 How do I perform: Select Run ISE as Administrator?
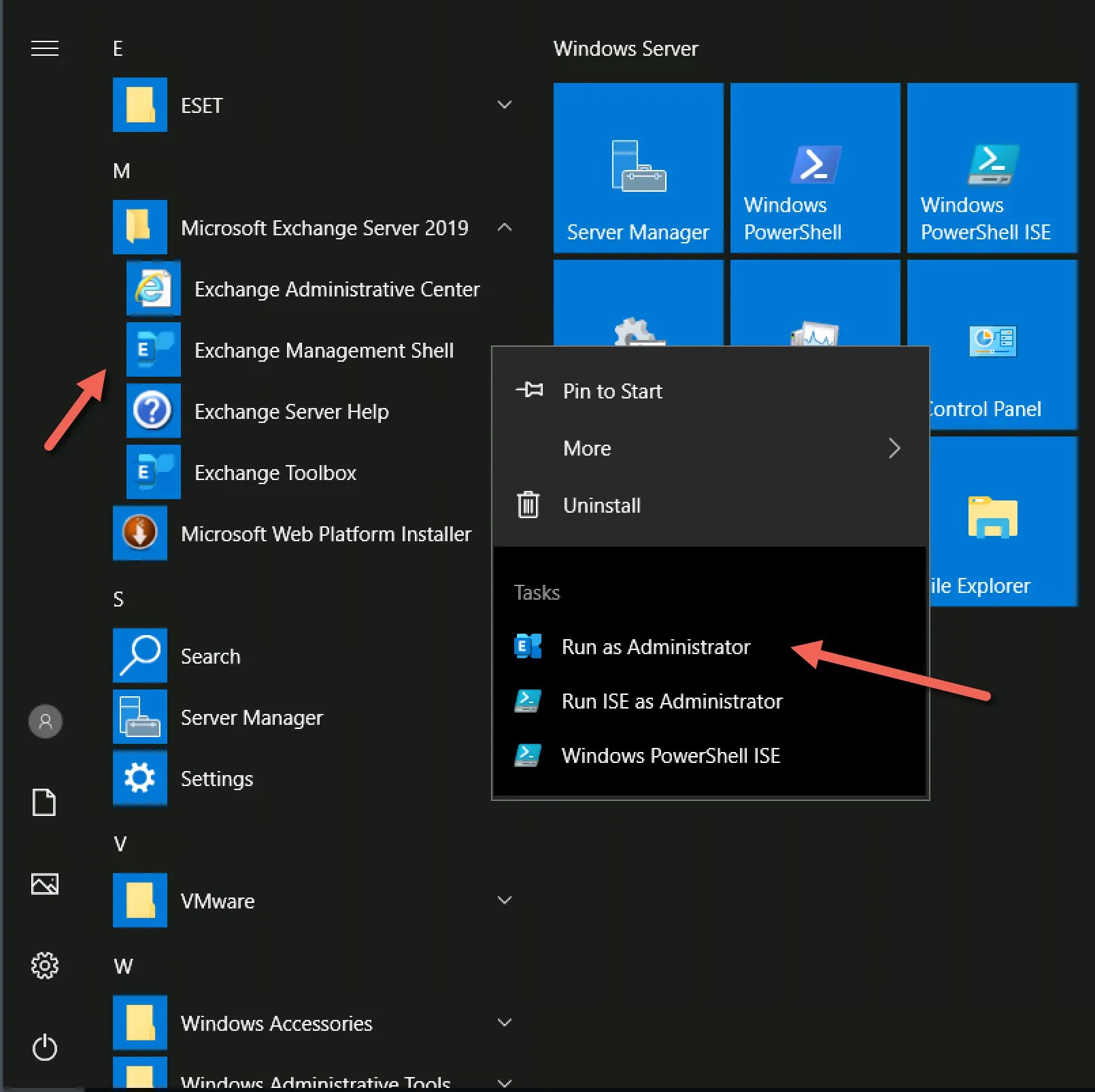[672, 701]
